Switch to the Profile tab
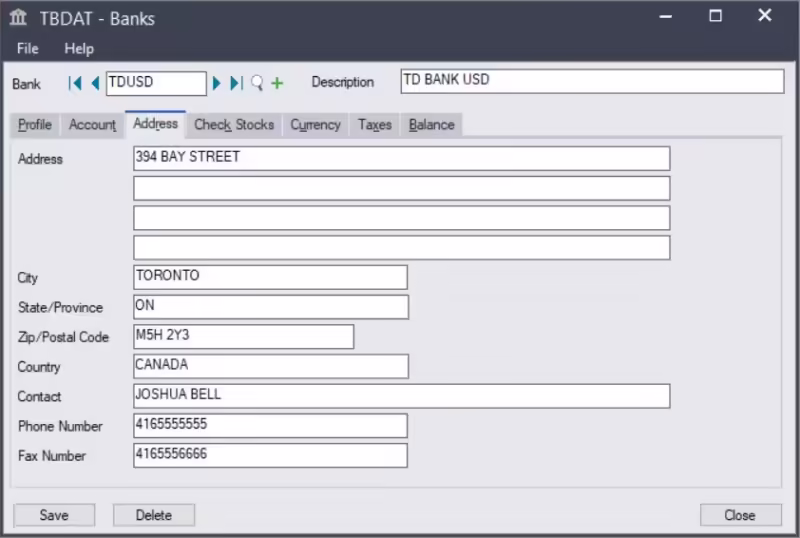The width and height of the screenshot is (800, 538). point(35,125)
